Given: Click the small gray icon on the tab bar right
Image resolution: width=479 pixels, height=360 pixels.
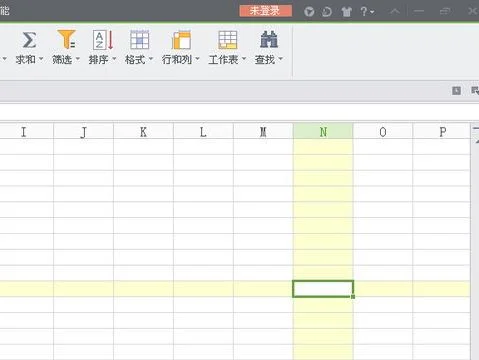Looking at the screenshot, I should tap(456, 90).
